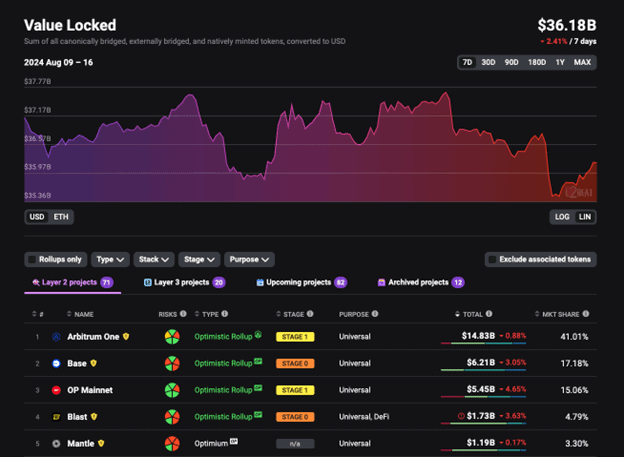Sort table by TYPE column

coord(207,314)
